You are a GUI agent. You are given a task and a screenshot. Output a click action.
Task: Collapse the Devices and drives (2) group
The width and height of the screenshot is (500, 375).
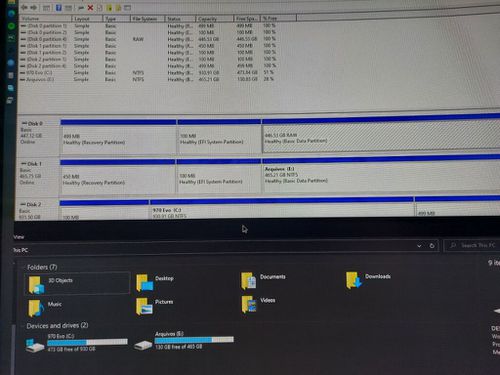pos(57,326)
